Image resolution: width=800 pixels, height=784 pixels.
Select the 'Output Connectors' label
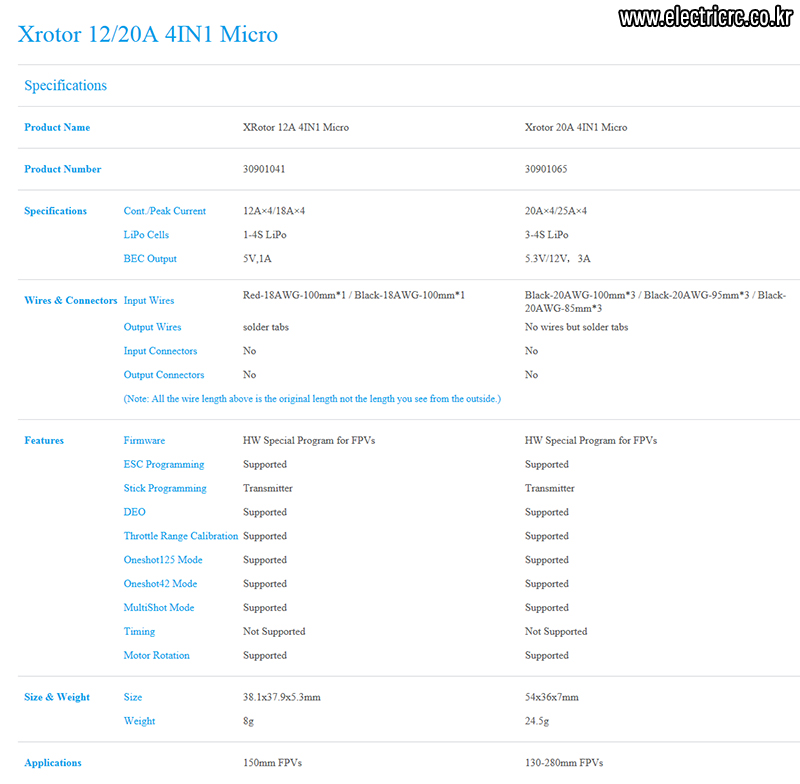164,375
